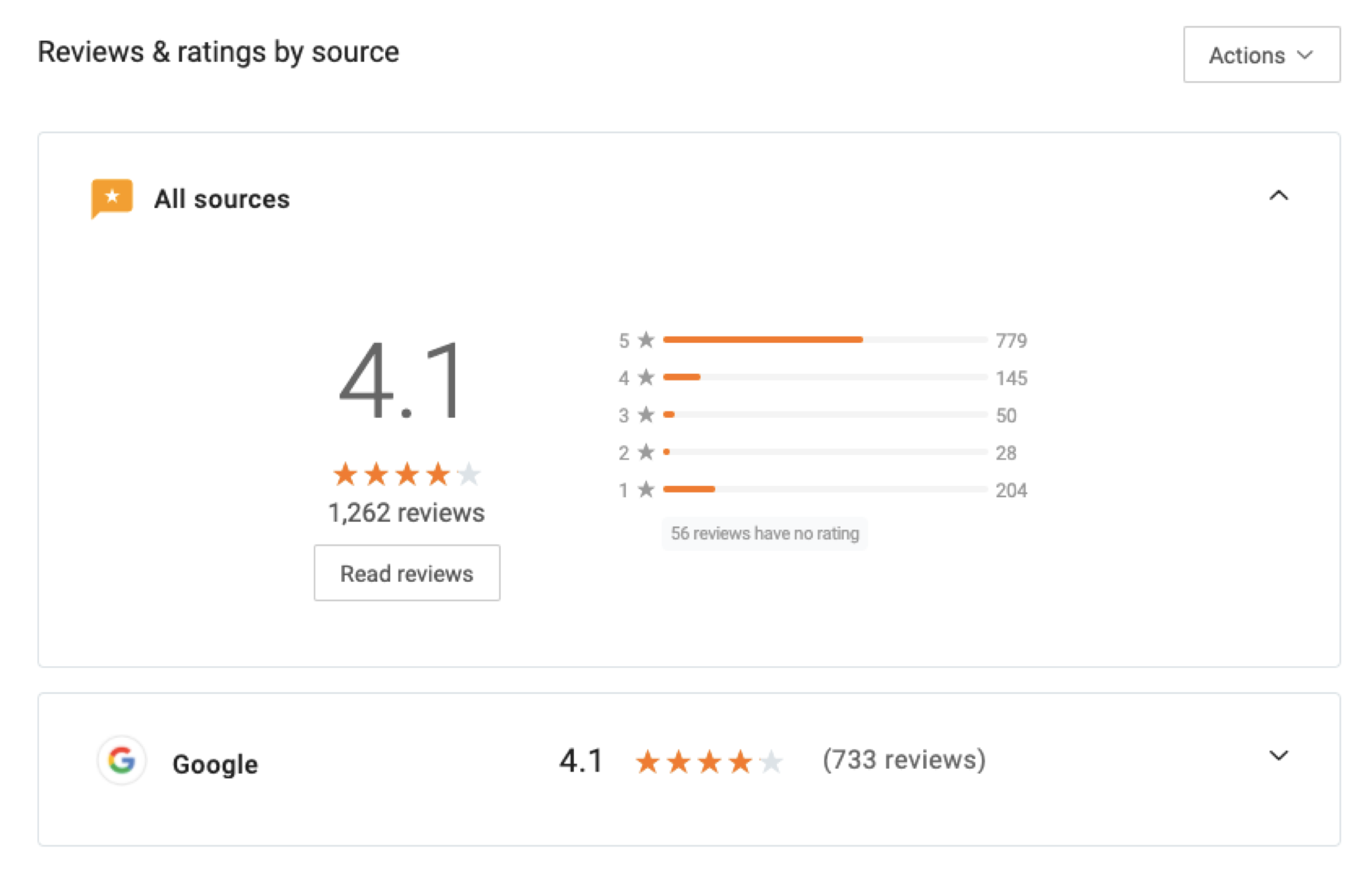Select the Google orange star rating display
The image size is (1372, 871).
click(x=709, y=760)
